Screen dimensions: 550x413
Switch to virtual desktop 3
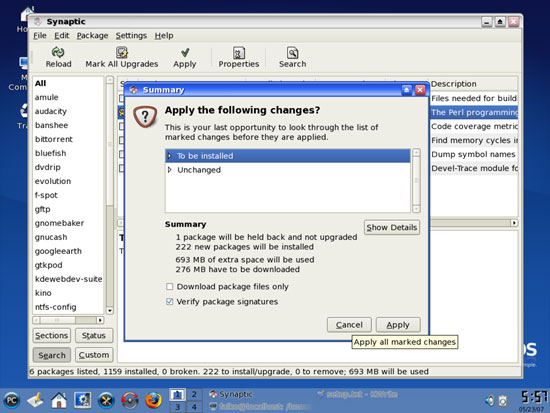(x=178, y=407)
